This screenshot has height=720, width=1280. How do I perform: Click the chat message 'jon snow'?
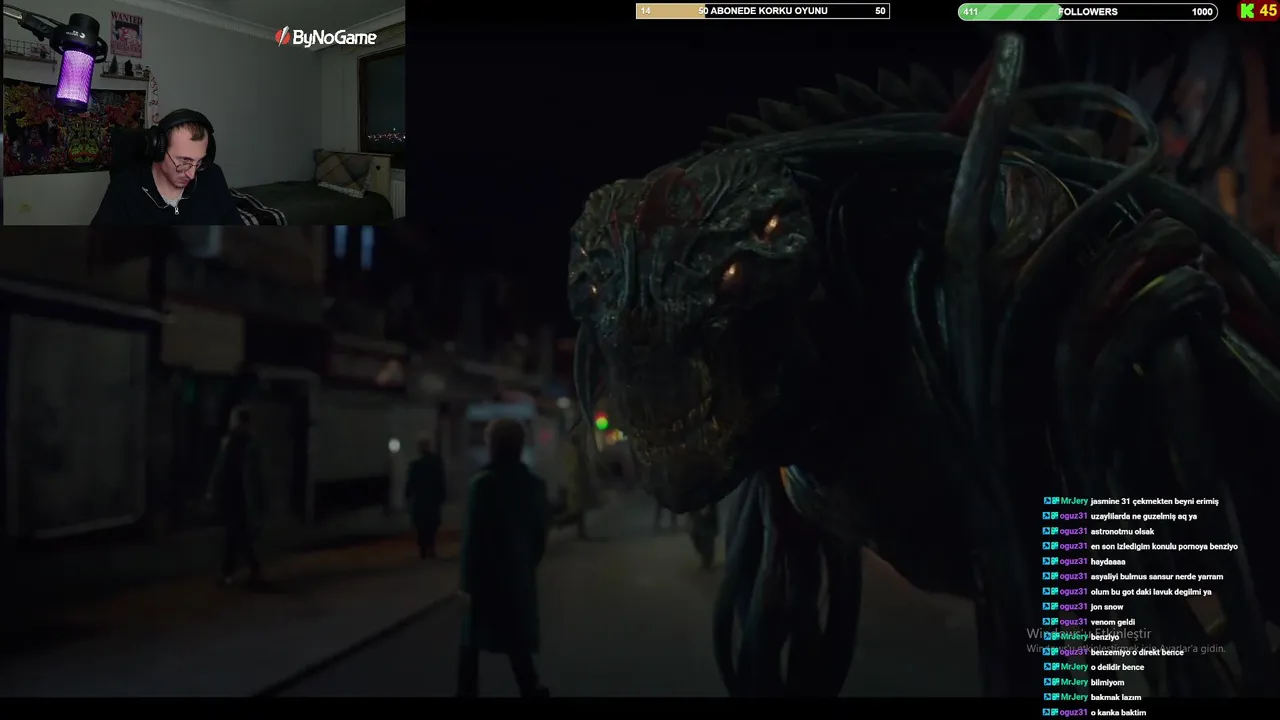click(1107, 607)
